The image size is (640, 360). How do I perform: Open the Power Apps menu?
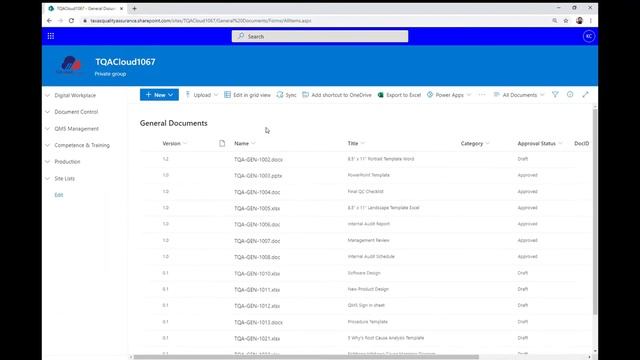click(449, 95)
